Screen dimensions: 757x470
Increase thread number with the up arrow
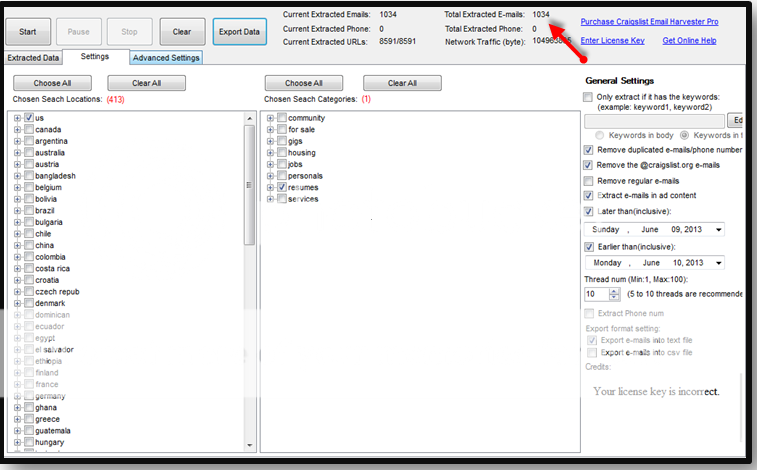[614, 291]
